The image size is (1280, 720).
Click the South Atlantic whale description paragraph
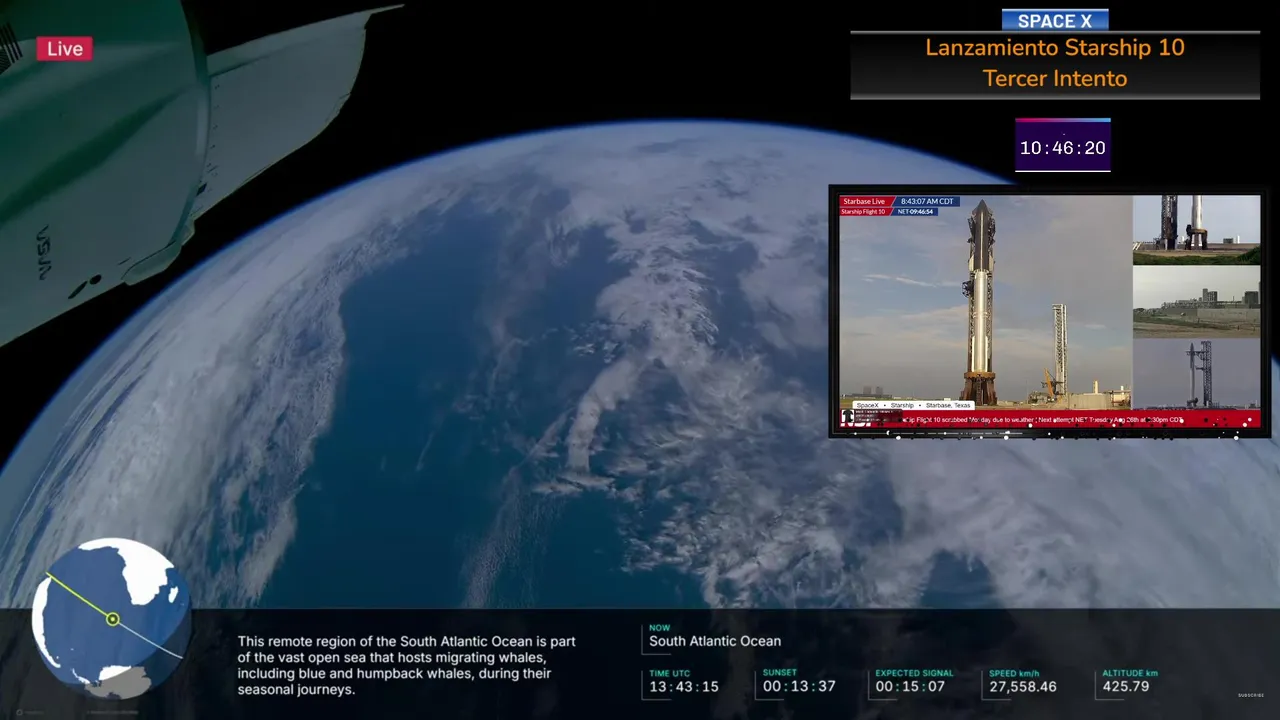(406, 665)
